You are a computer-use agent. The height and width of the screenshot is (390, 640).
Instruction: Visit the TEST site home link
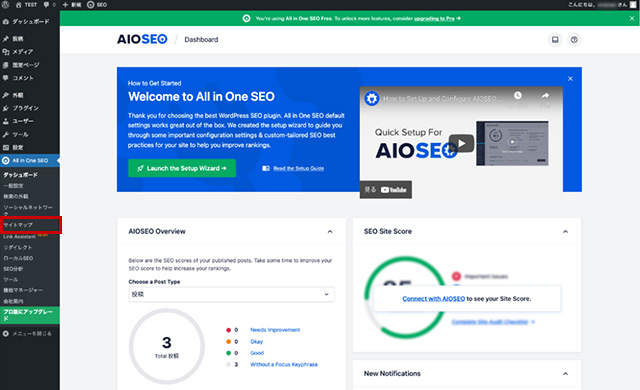[x=27, y=4]
